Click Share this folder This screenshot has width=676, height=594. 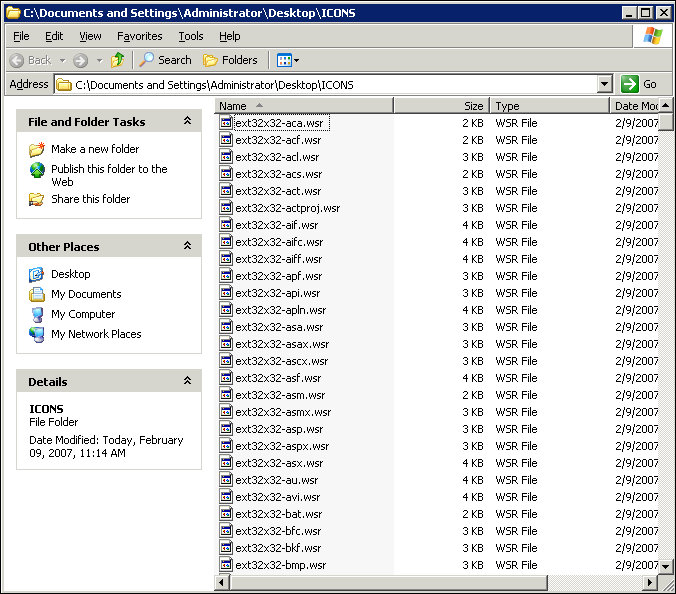[x=91, y=199]
